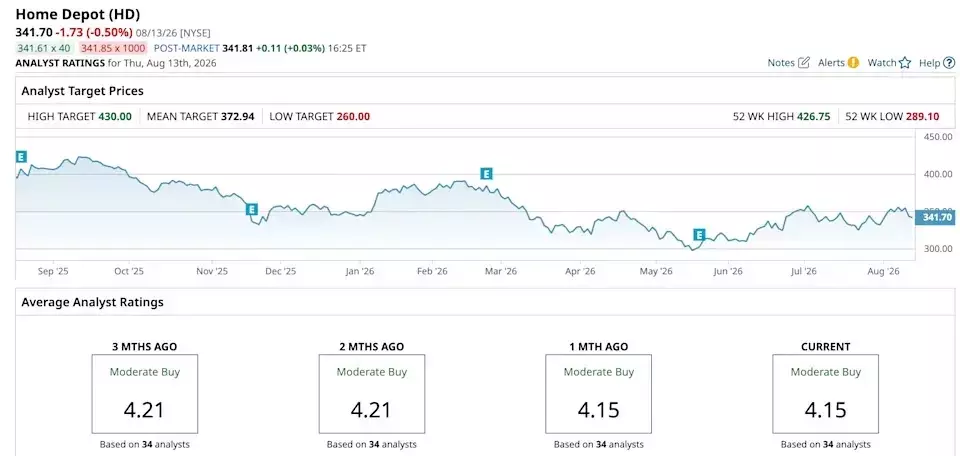The image size is (960, 456).
Task: Click the Help link
Action: [929, 62]
